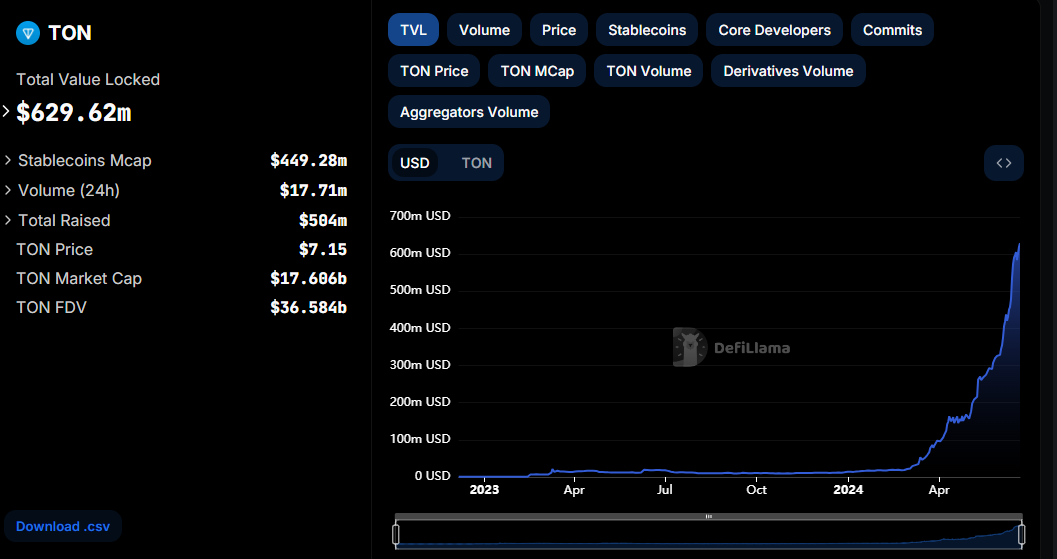The image size is (1057, 559).
Task: Switch chart denomination to TON
Action: tap(477, 163)
